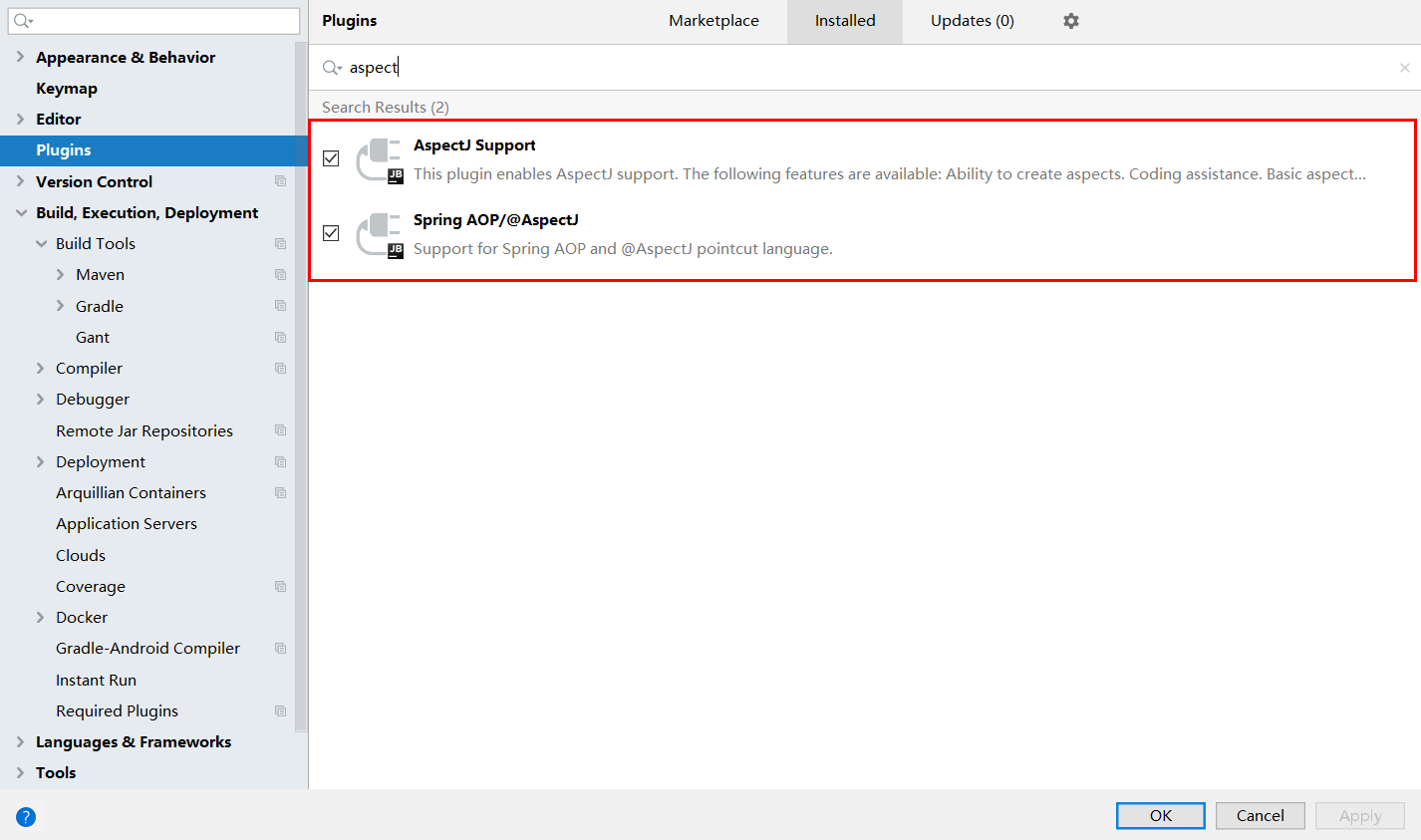The height and width of the screenshot is (840, 1421).
Task: Click the magnifier icon in the settings search box
Action: click(24, 21)
